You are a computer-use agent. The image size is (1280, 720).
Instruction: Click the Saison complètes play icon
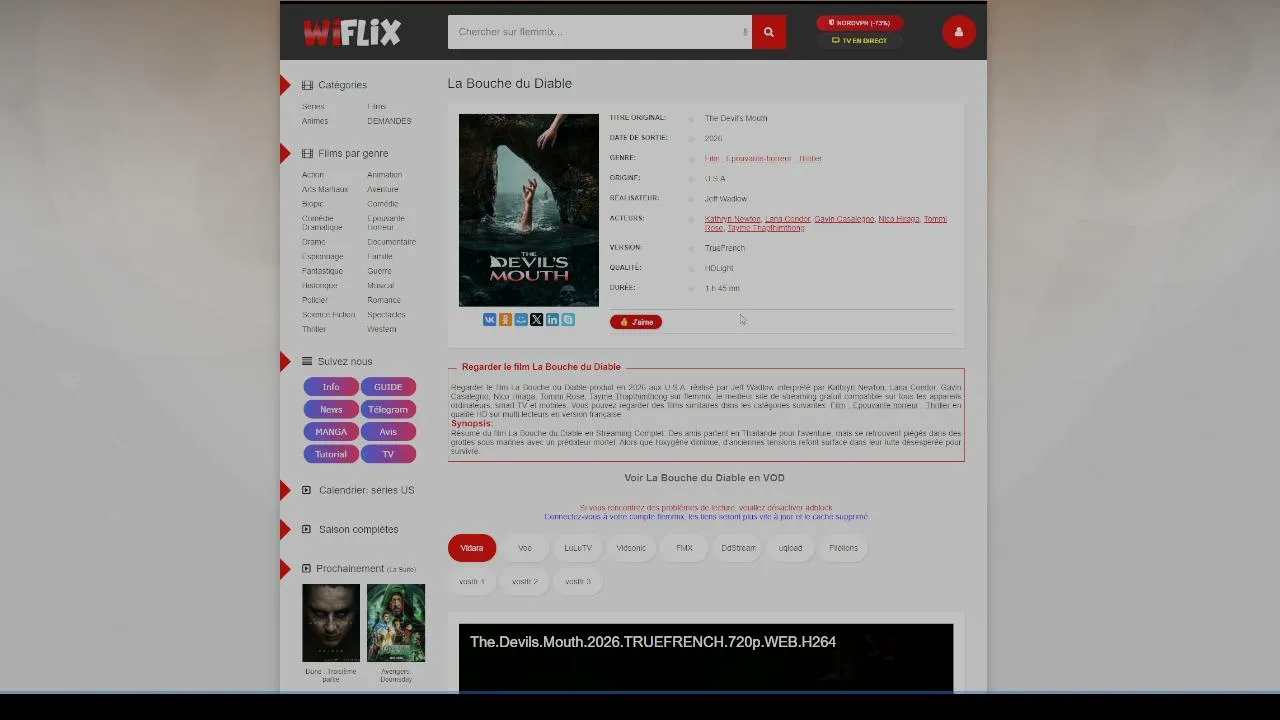pyautogui.click(x=306, y=529)
